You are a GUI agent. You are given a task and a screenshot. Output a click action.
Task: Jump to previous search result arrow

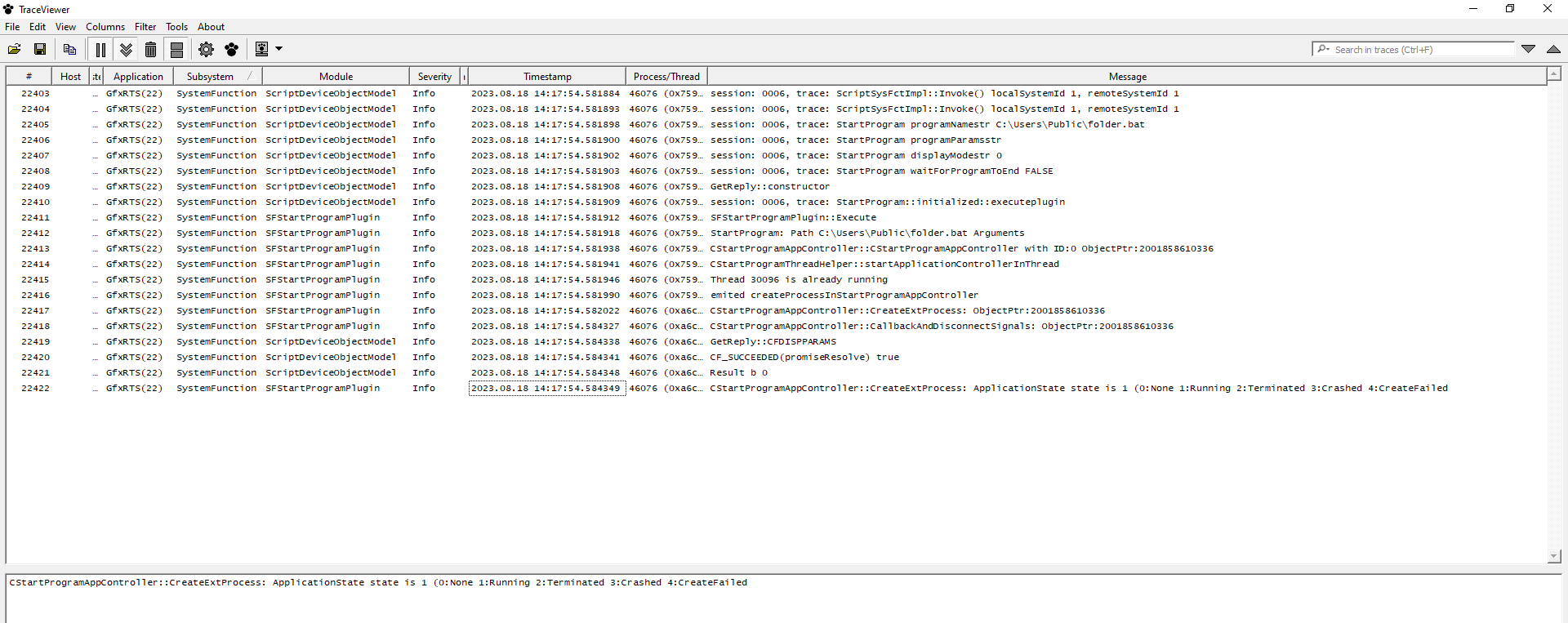click(1553, 50)
